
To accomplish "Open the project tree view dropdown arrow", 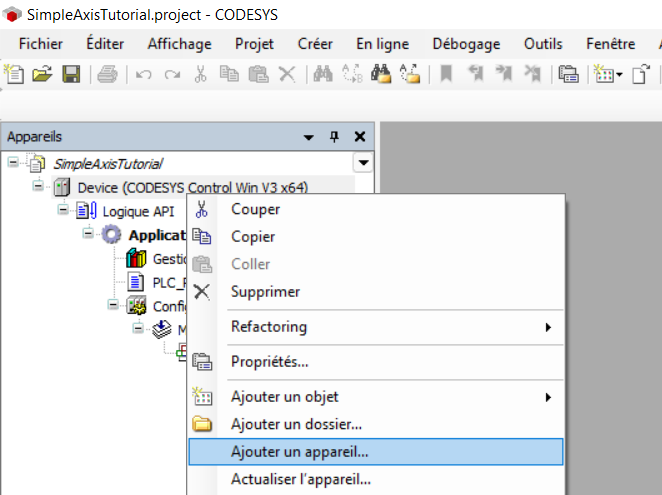I will pyautogui.click(x=363, y=163).
